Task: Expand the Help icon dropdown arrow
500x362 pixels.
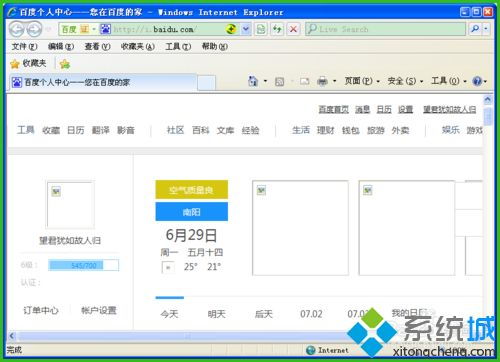Action: coord(485,81)
